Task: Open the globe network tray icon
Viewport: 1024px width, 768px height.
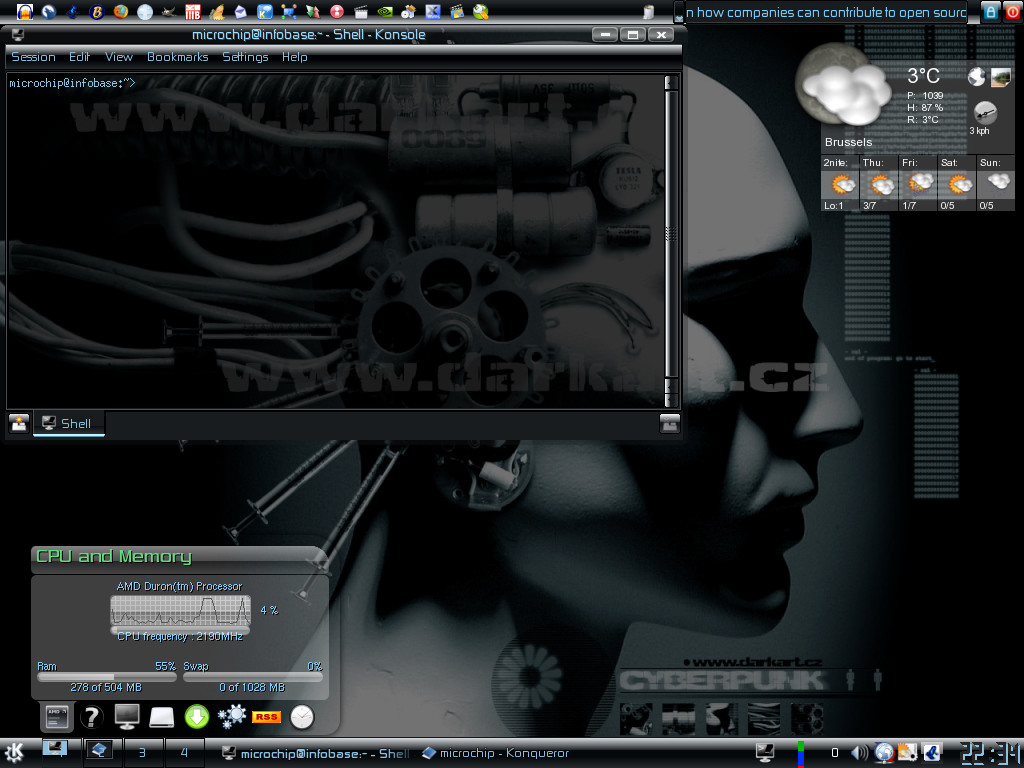Action: [884, 753]
